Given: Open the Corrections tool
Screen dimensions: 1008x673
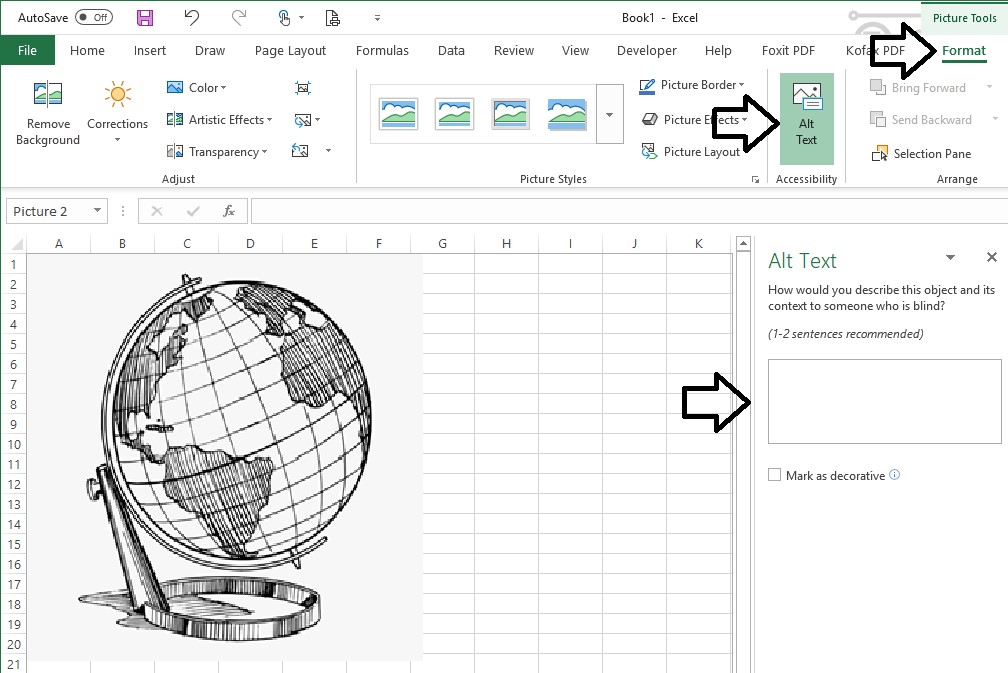Looking at the screenshot, I should tap(117, 110).
